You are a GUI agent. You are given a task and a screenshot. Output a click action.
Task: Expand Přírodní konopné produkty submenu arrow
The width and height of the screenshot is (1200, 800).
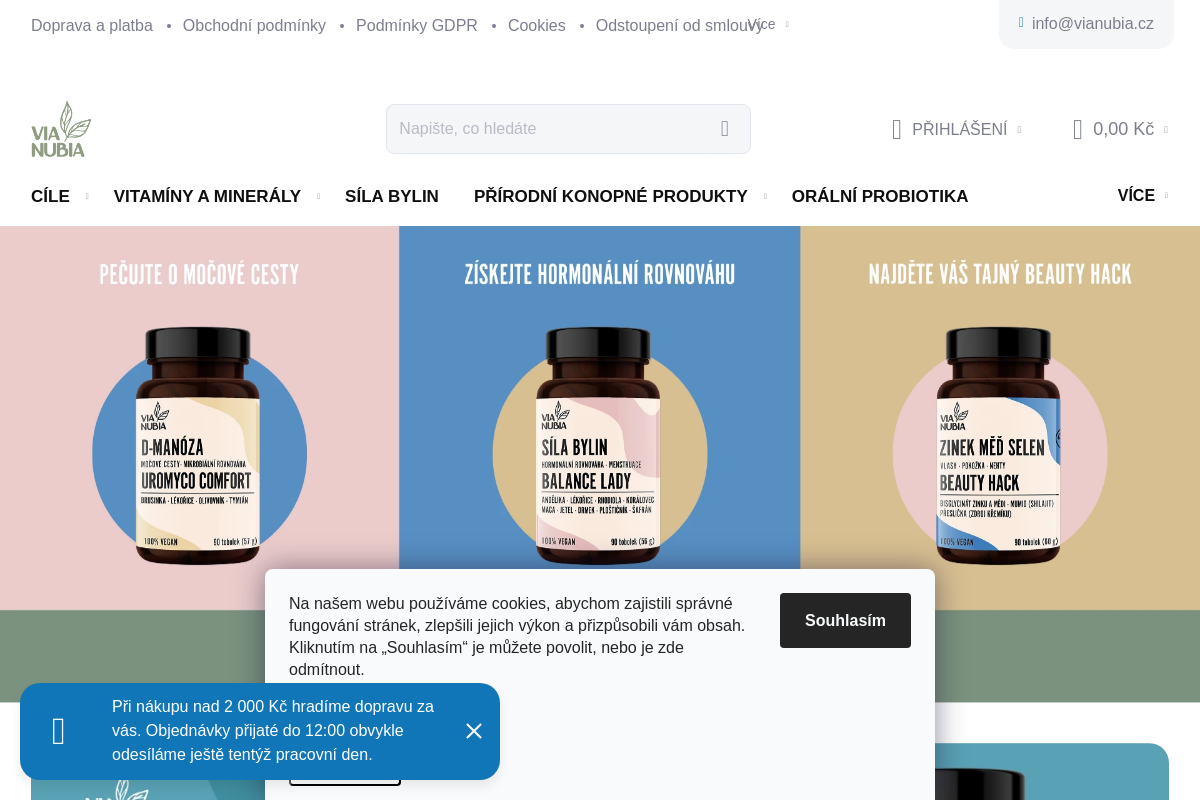point(765,197)
